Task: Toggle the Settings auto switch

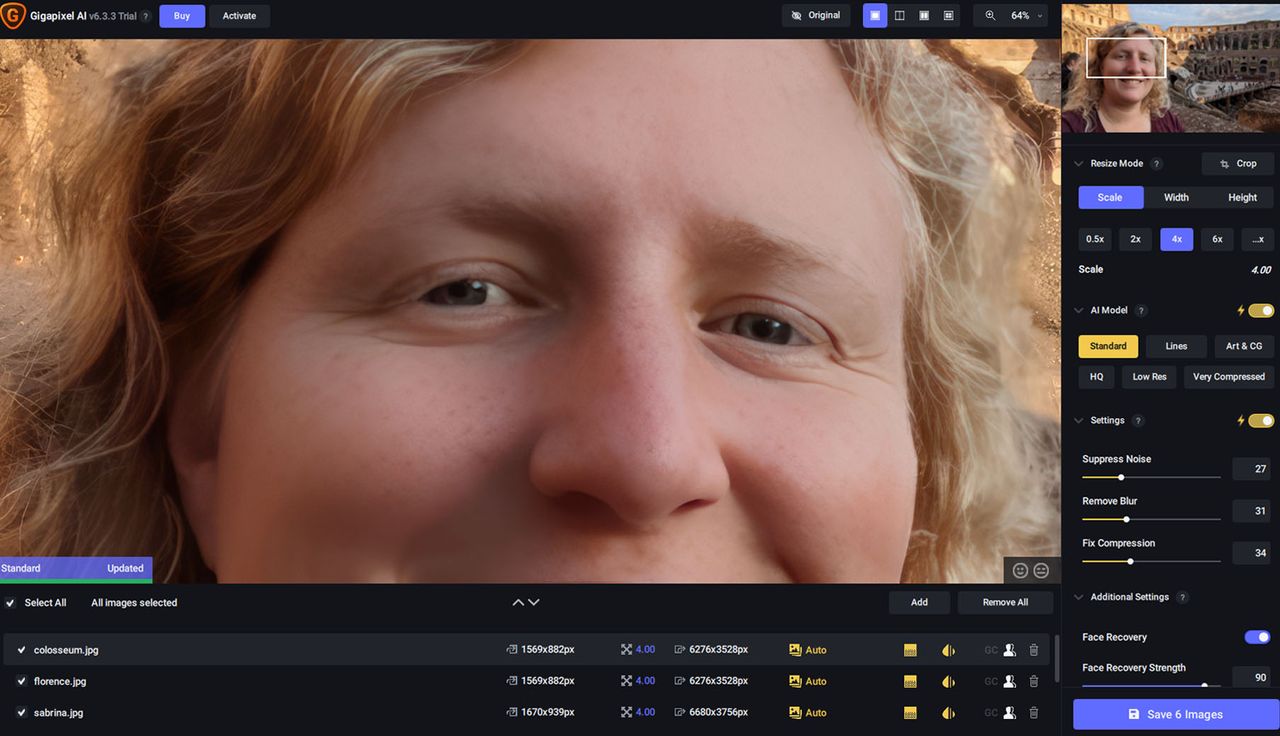Action: coord(1261,420)
